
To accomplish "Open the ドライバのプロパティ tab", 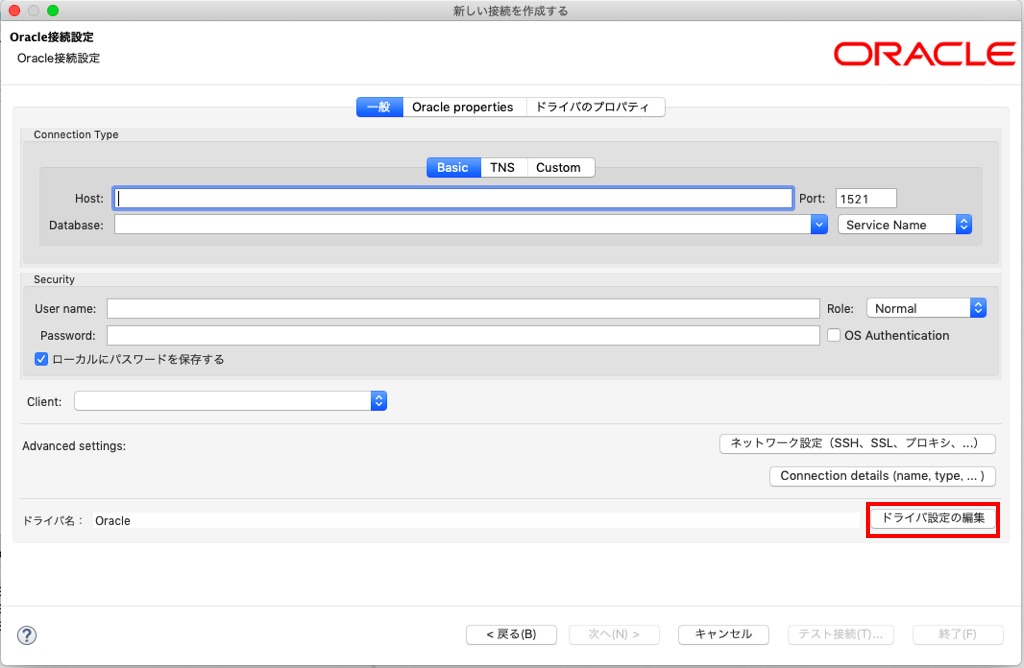I will (594, 107).
